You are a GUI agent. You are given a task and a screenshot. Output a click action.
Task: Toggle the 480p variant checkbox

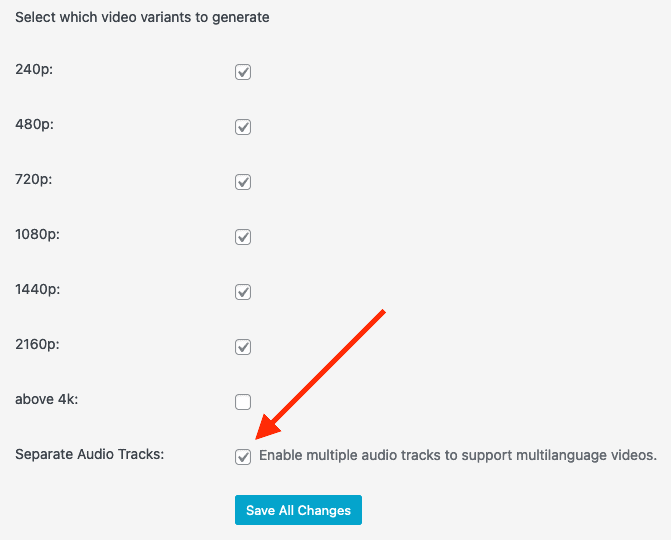[243, 127]
